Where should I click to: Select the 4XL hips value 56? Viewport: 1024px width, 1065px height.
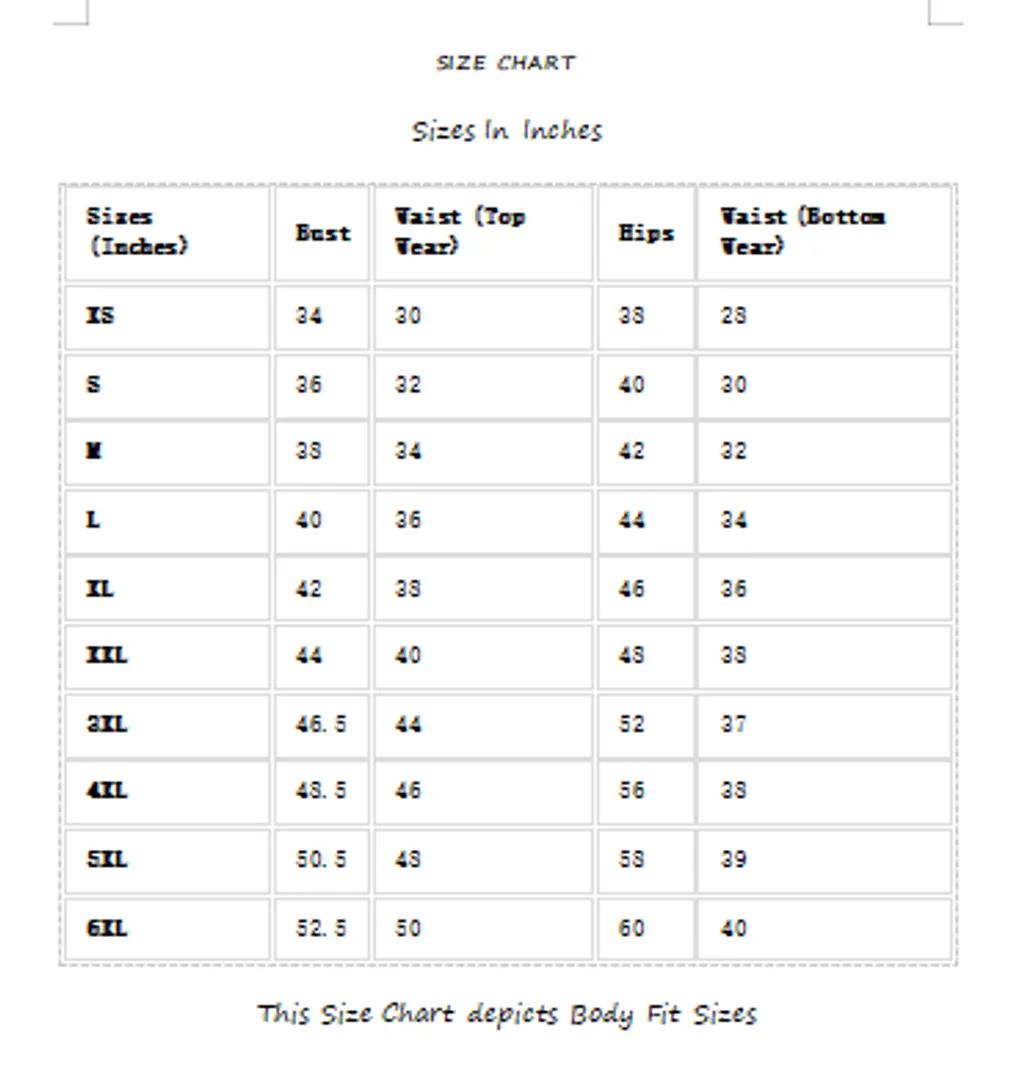(631, 791)
